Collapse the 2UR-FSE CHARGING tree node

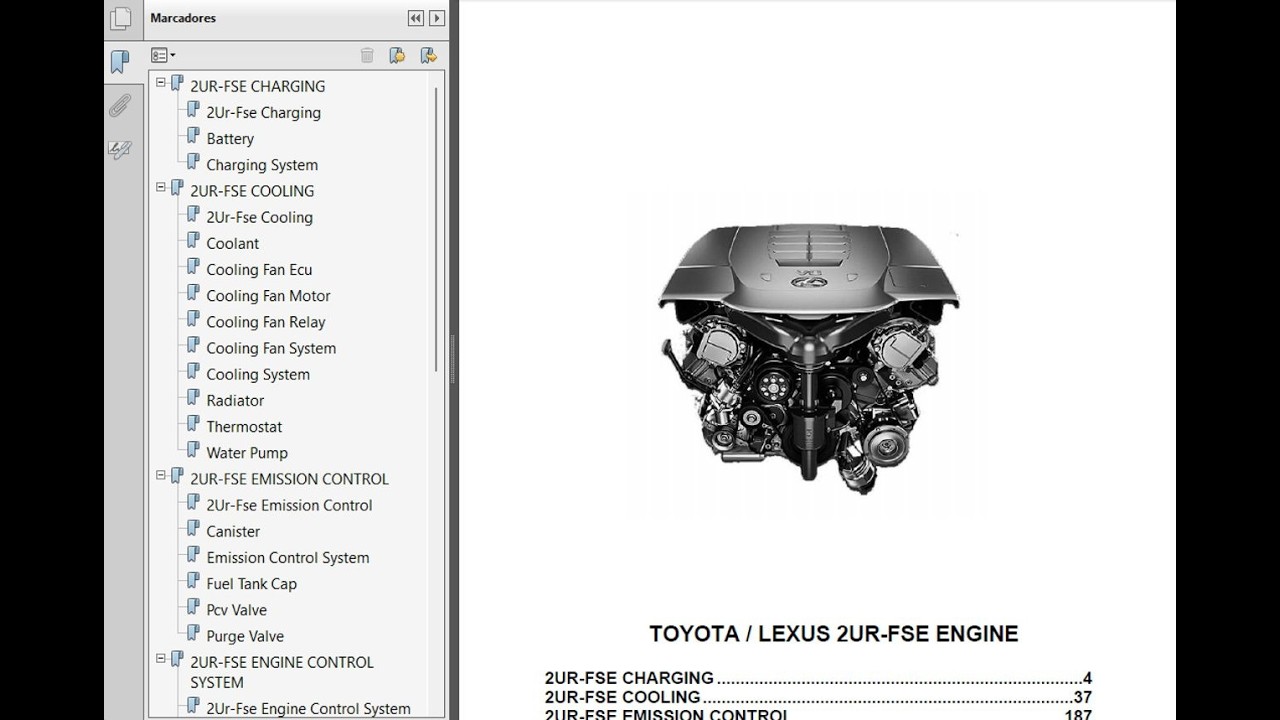pos(161,83)
